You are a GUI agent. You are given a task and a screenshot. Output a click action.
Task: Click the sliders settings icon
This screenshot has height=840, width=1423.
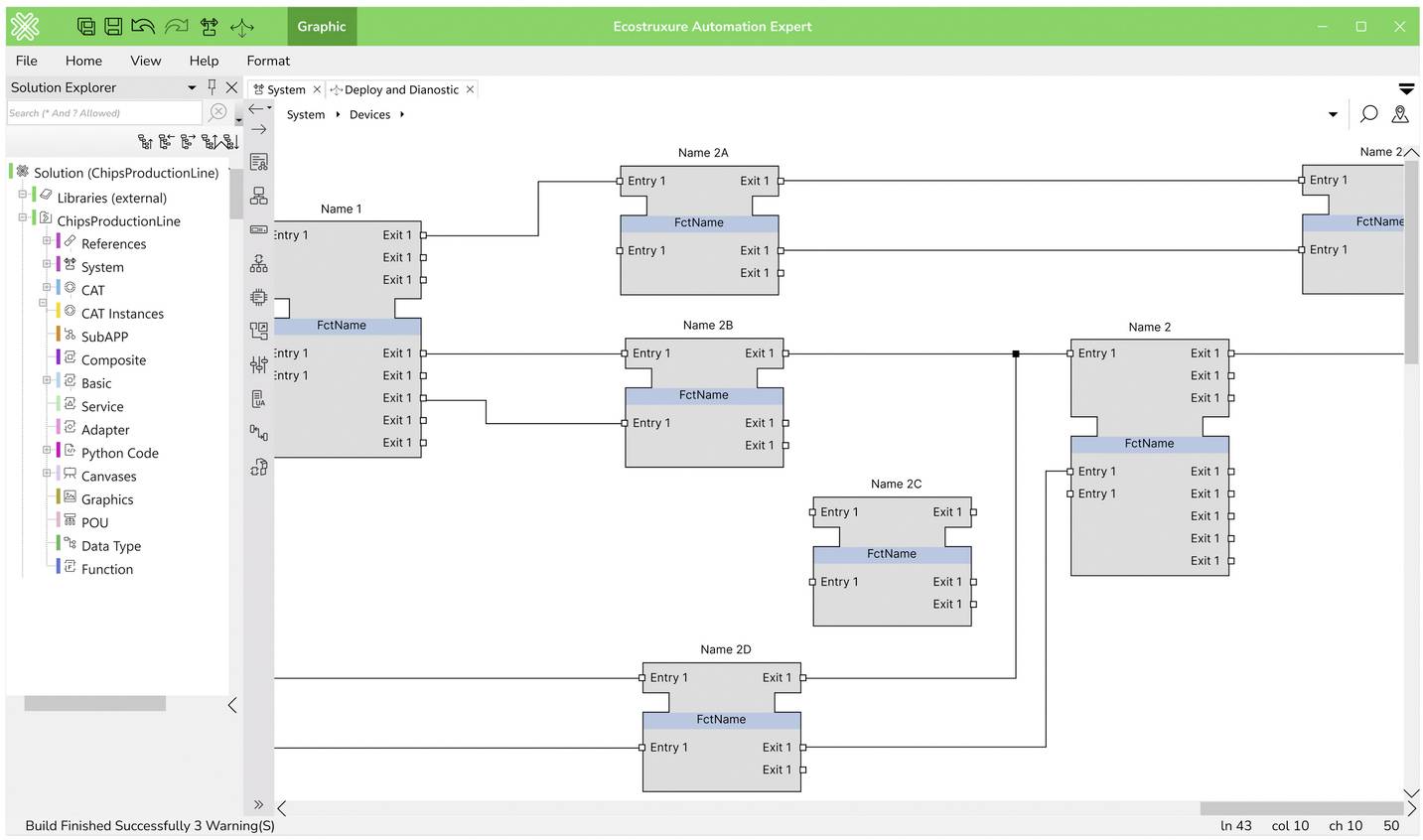point(258,364)
